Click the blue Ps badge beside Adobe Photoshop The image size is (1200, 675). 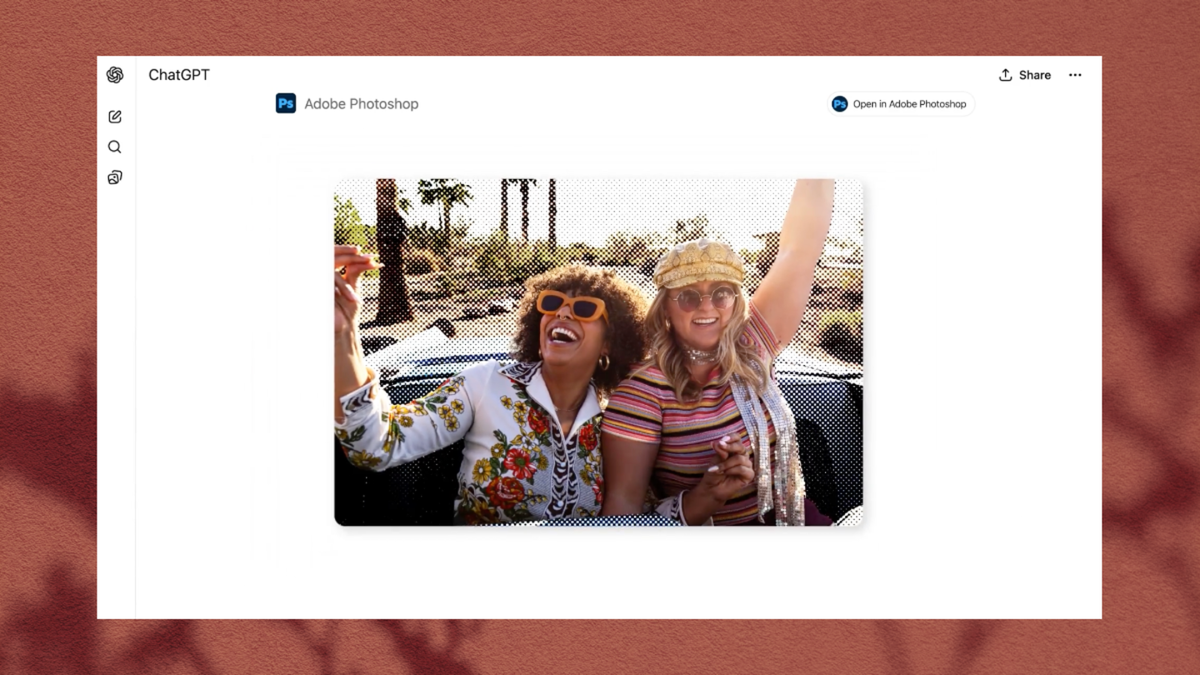click(286, 102)
